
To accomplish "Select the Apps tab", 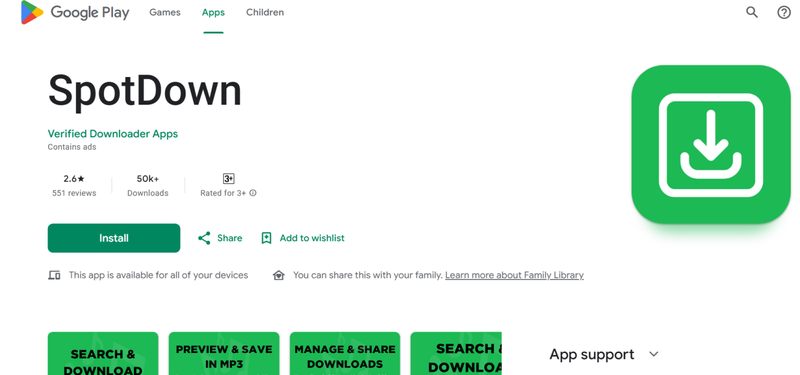I will (213, 12).
